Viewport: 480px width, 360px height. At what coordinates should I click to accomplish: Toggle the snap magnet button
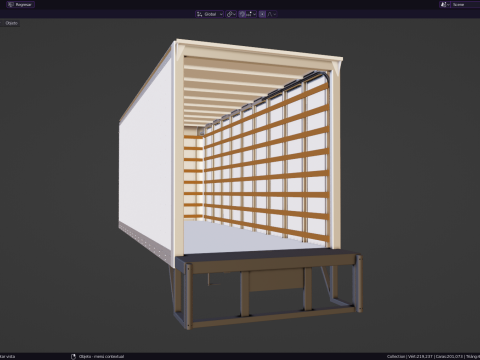coord(242,14)
